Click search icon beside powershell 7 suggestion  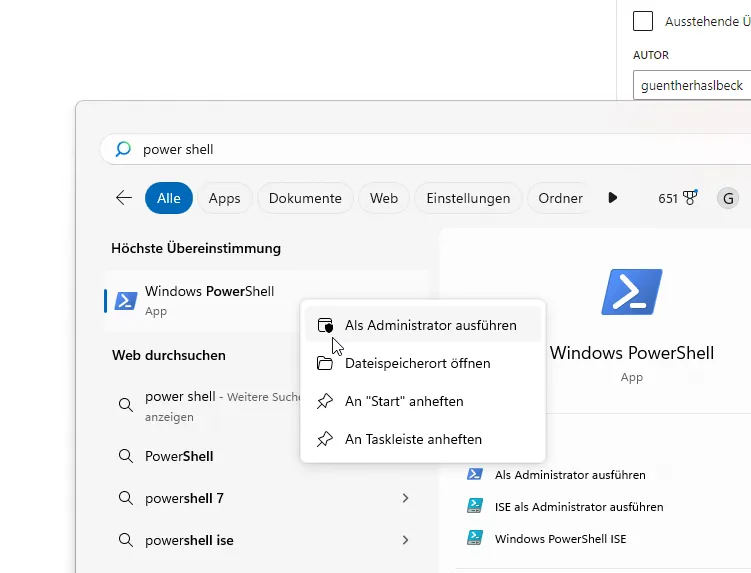pos(125,498)
